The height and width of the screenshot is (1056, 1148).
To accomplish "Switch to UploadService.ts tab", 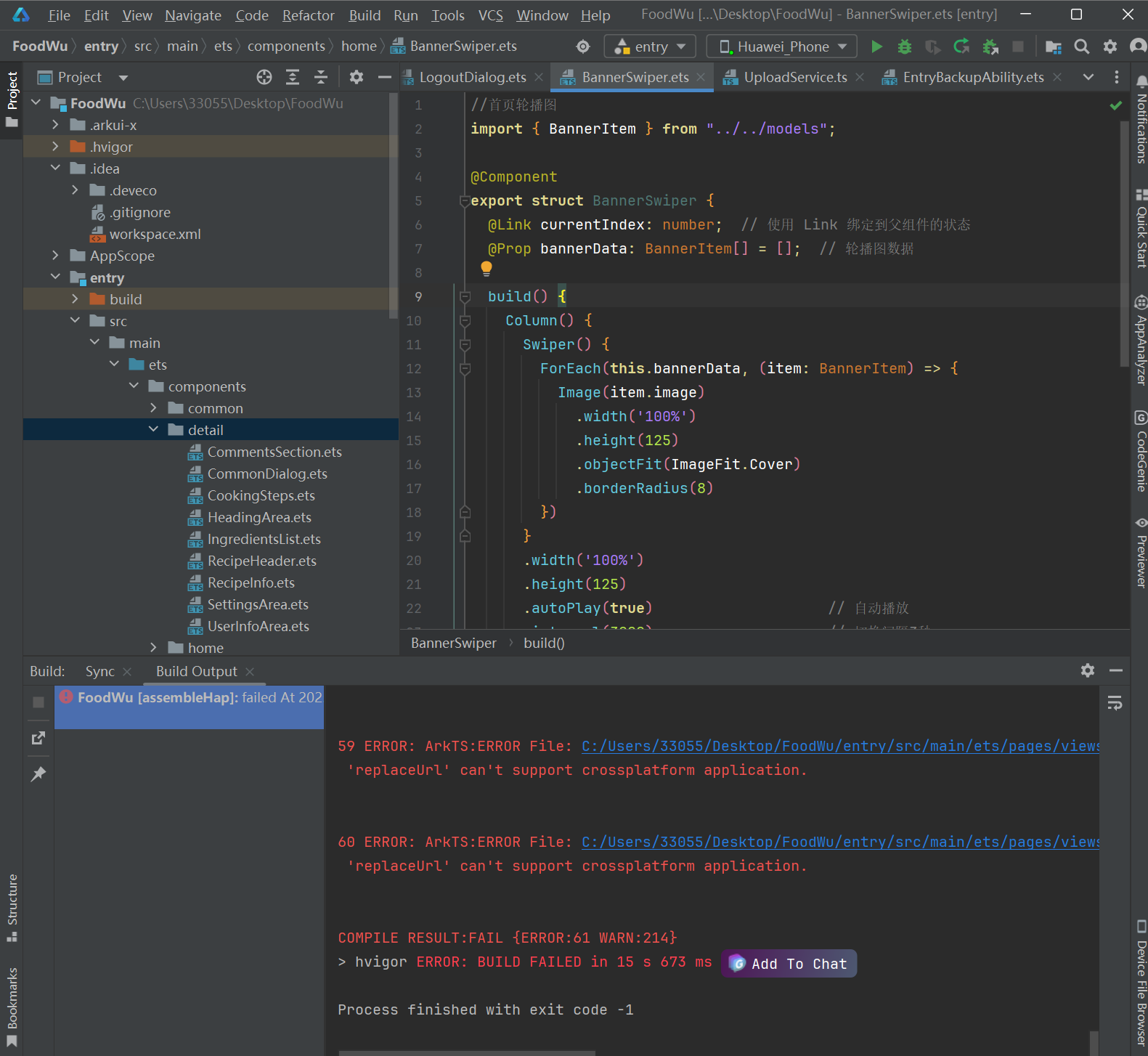I will (x=795, y=77).
